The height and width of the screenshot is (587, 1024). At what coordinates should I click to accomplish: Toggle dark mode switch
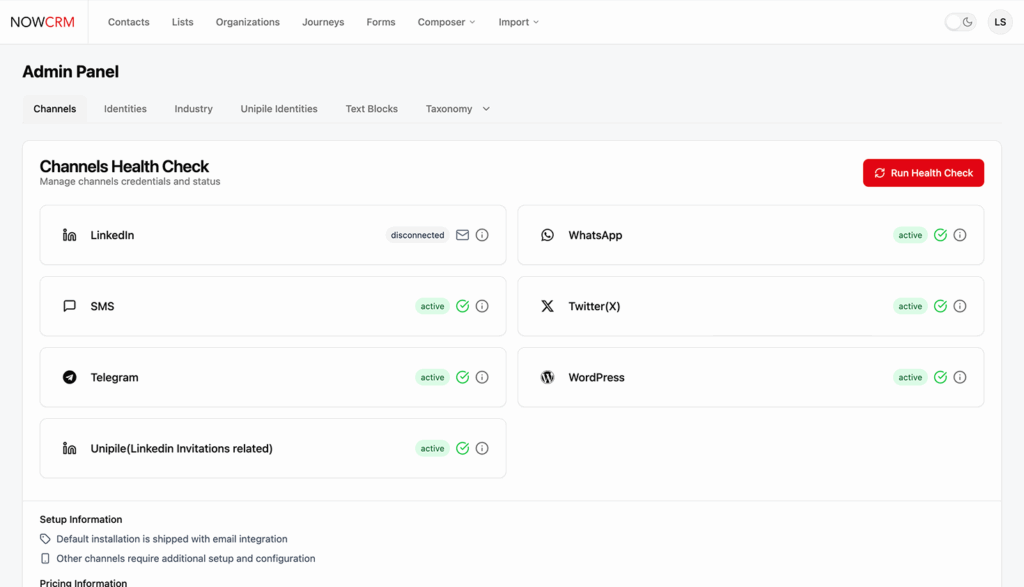(x=960, y=22)
